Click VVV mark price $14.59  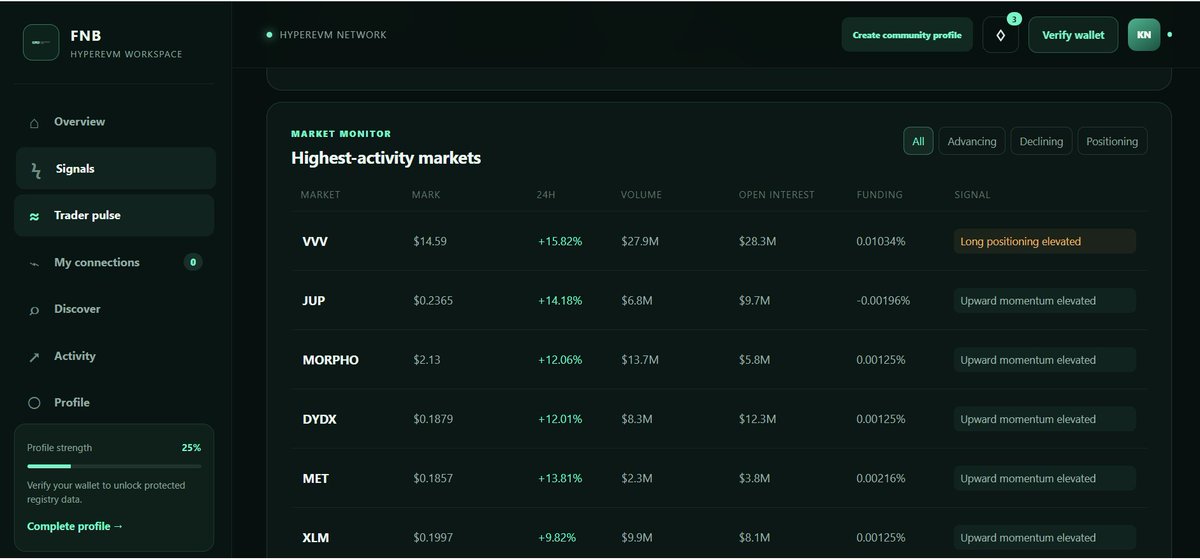(430, 241)
